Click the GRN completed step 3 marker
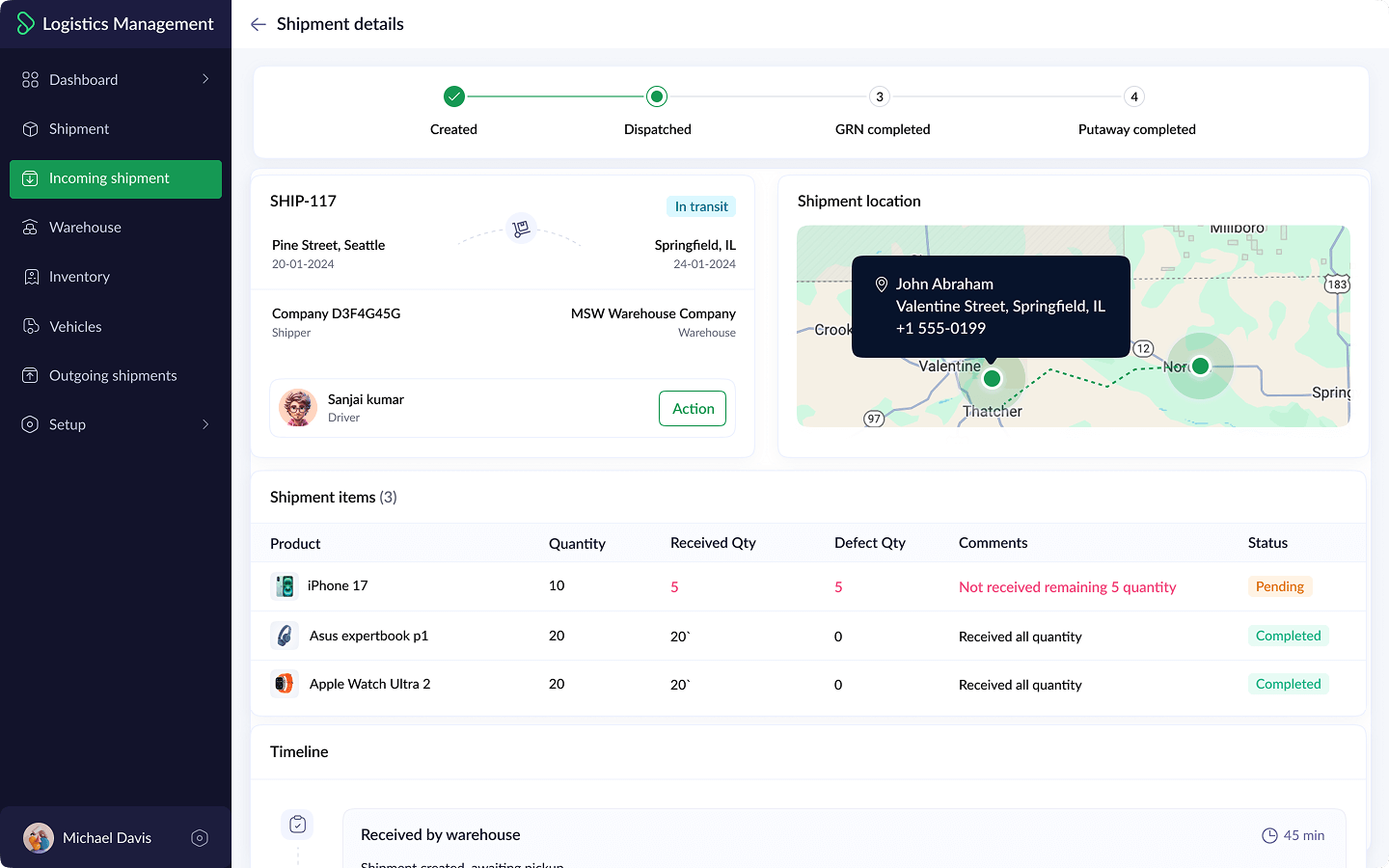Screen dimensions: 1389x868 (x=879, y=96)
